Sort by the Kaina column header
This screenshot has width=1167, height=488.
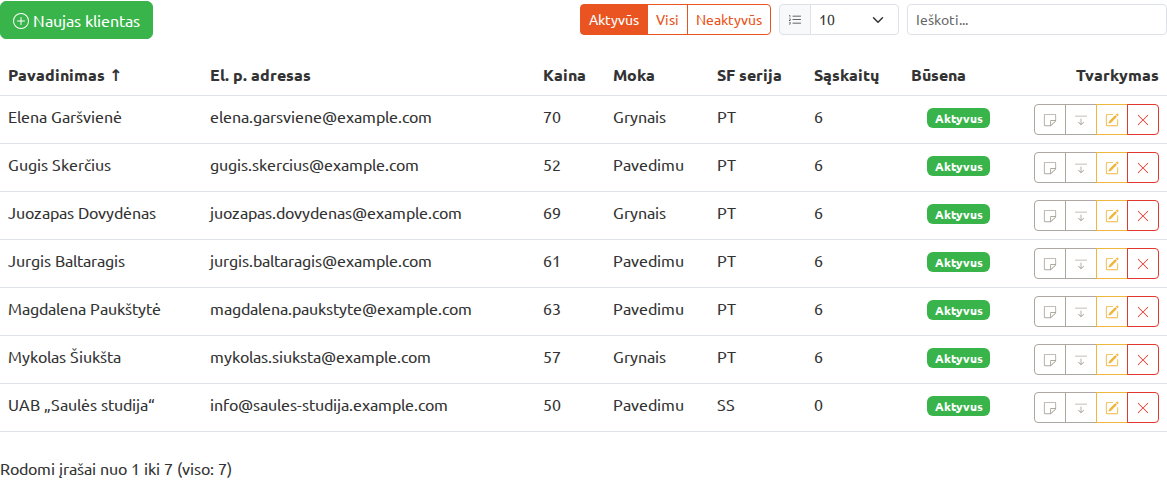point(564,76)
